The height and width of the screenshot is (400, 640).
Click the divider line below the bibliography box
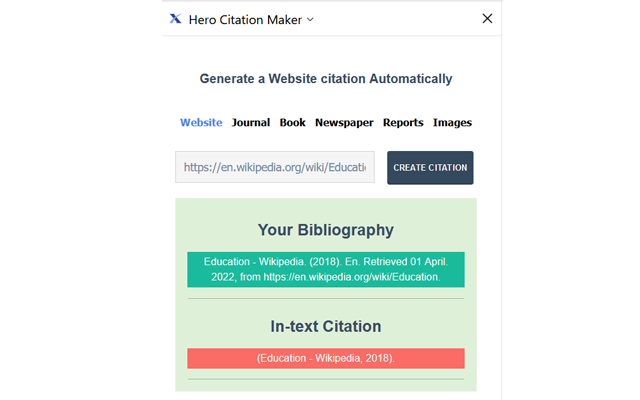(325, 298)
